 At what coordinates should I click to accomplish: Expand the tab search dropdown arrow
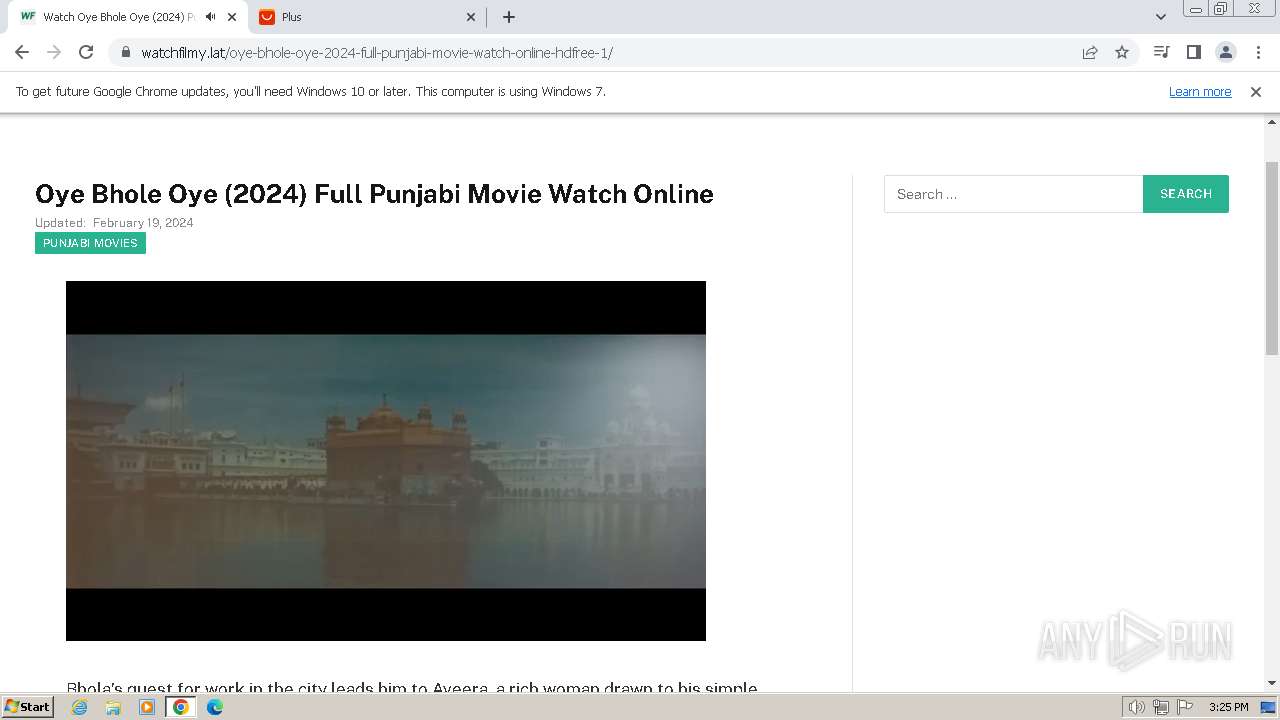[1161, 17]
